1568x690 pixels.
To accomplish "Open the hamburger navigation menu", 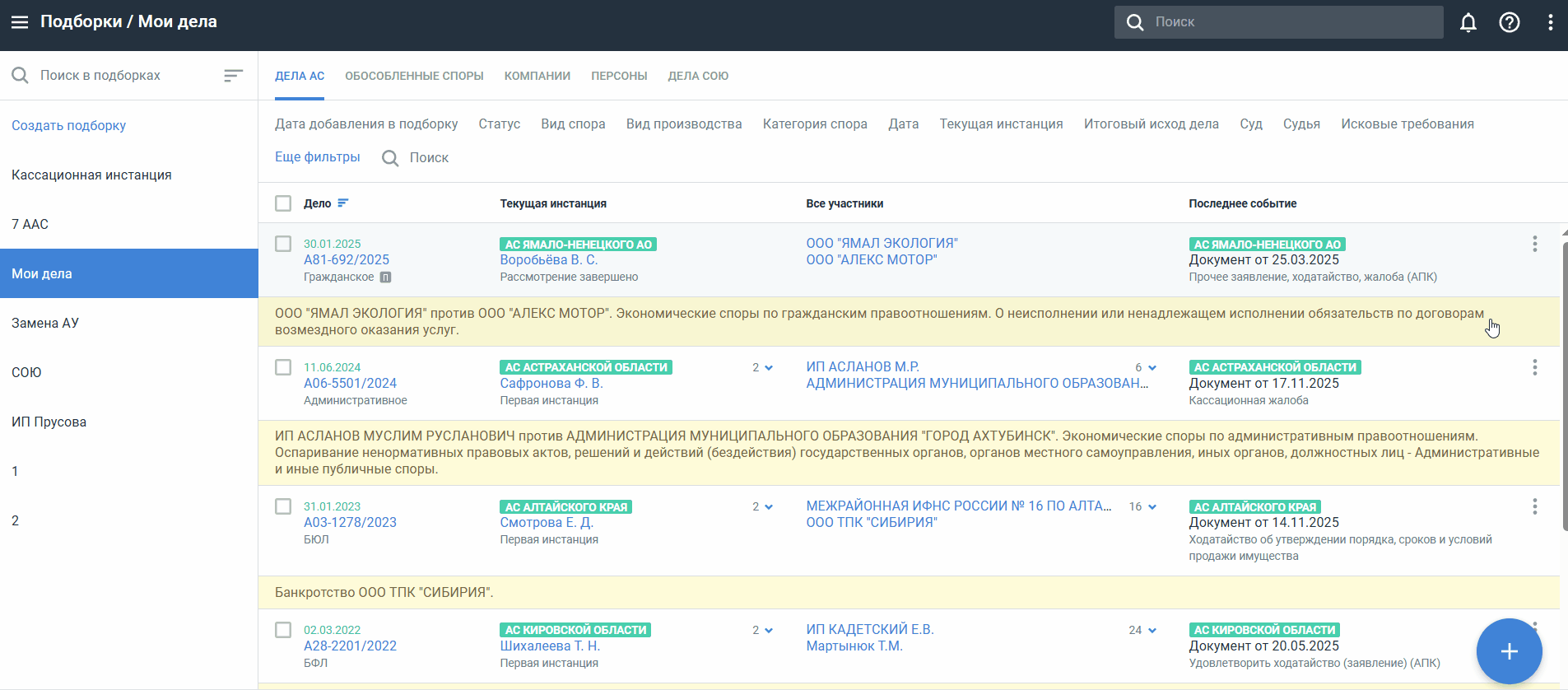I will pos(20,22).
